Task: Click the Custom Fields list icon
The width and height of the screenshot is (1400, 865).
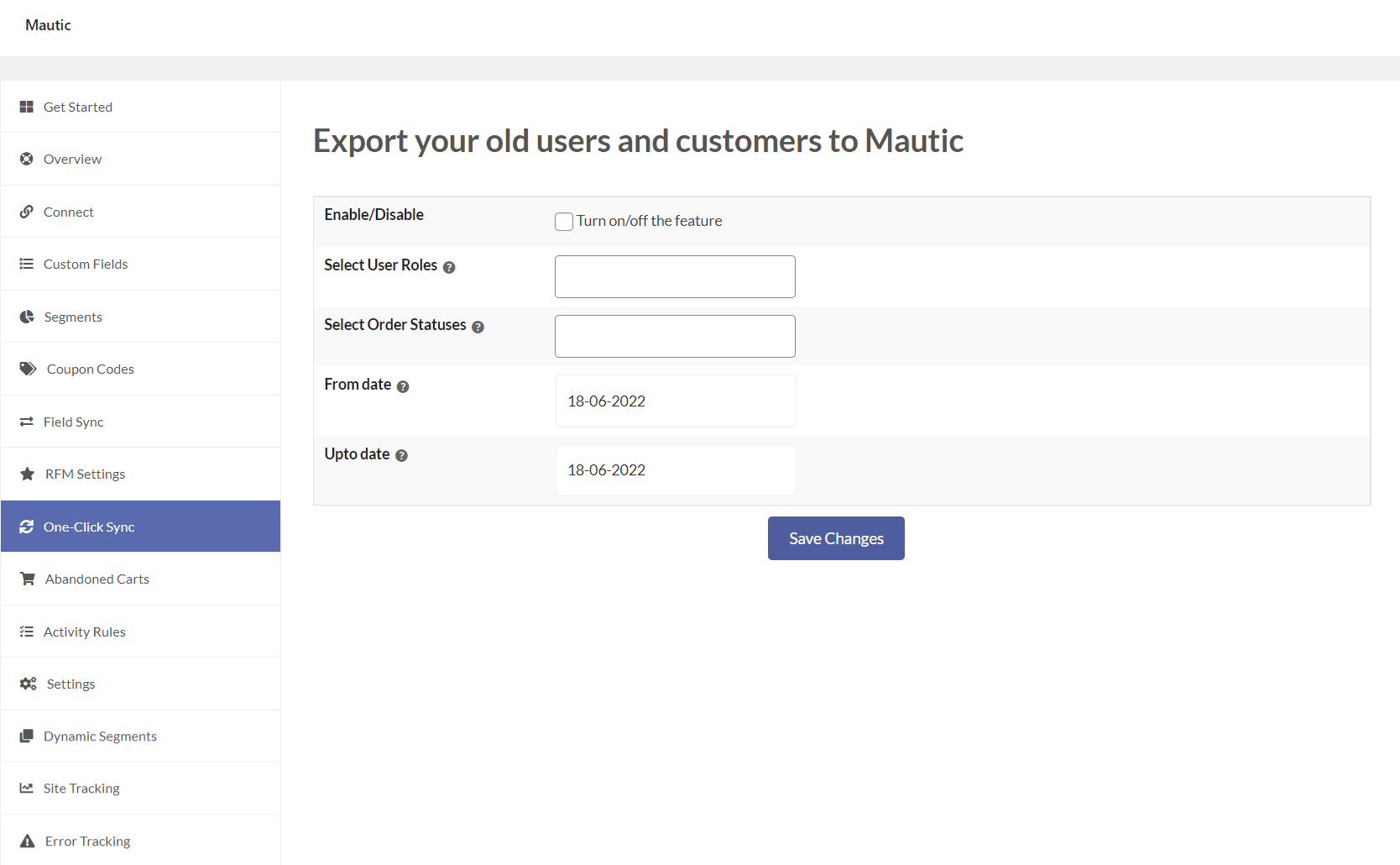Action: pyautogui.click(x=27, y=264)
